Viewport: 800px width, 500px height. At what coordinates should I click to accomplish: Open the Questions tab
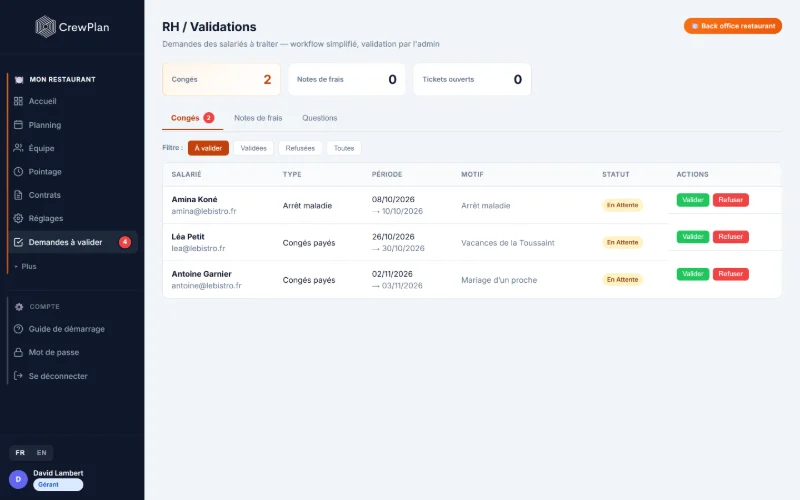click(319, 118)
